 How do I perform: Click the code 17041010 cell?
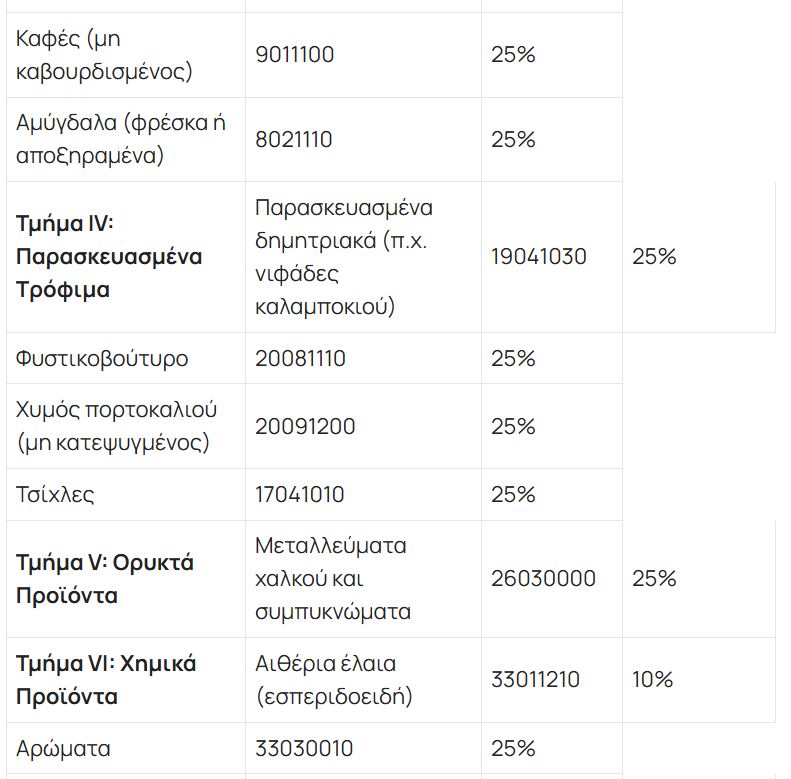[299, 495]
